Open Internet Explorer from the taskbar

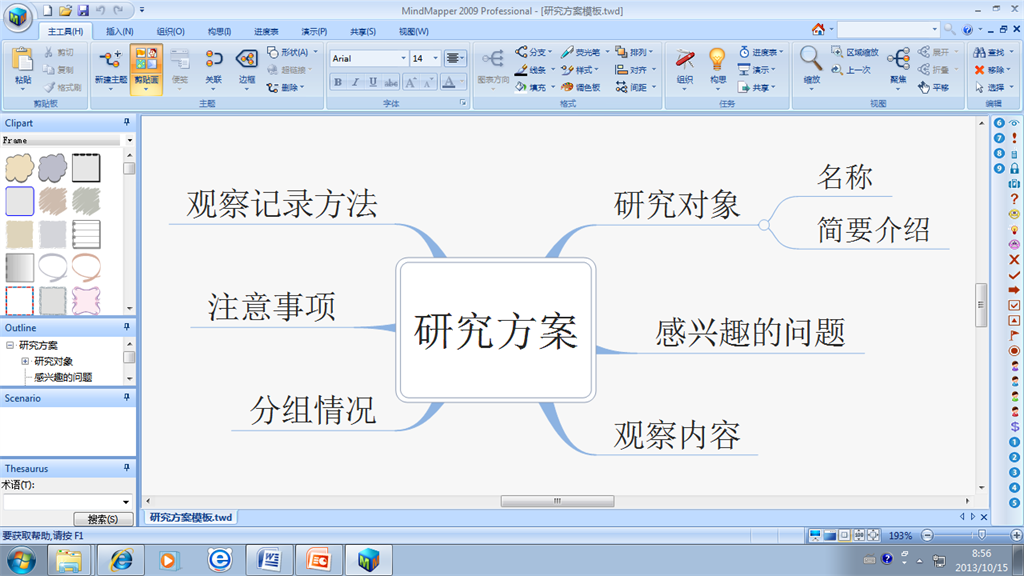[x=121, y=560]
